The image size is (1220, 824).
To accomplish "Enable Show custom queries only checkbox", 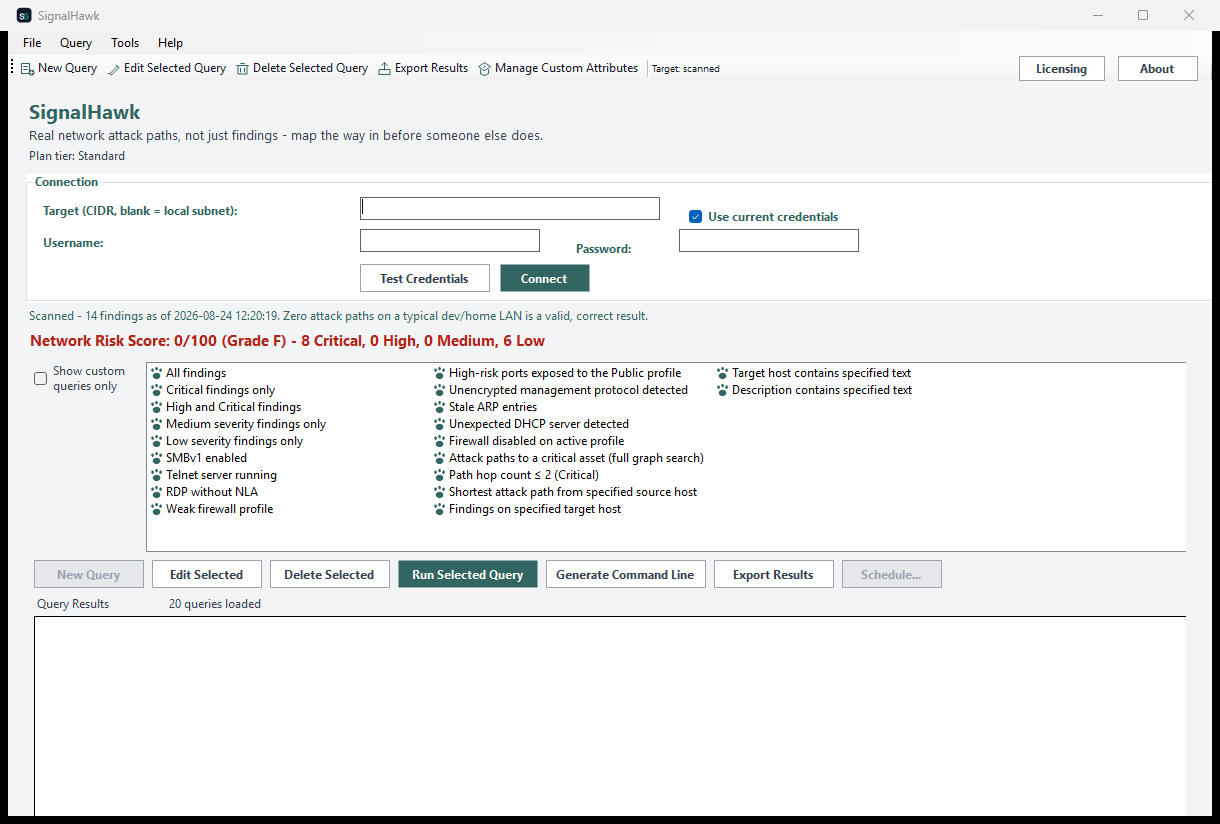I will tap(41, 379).
